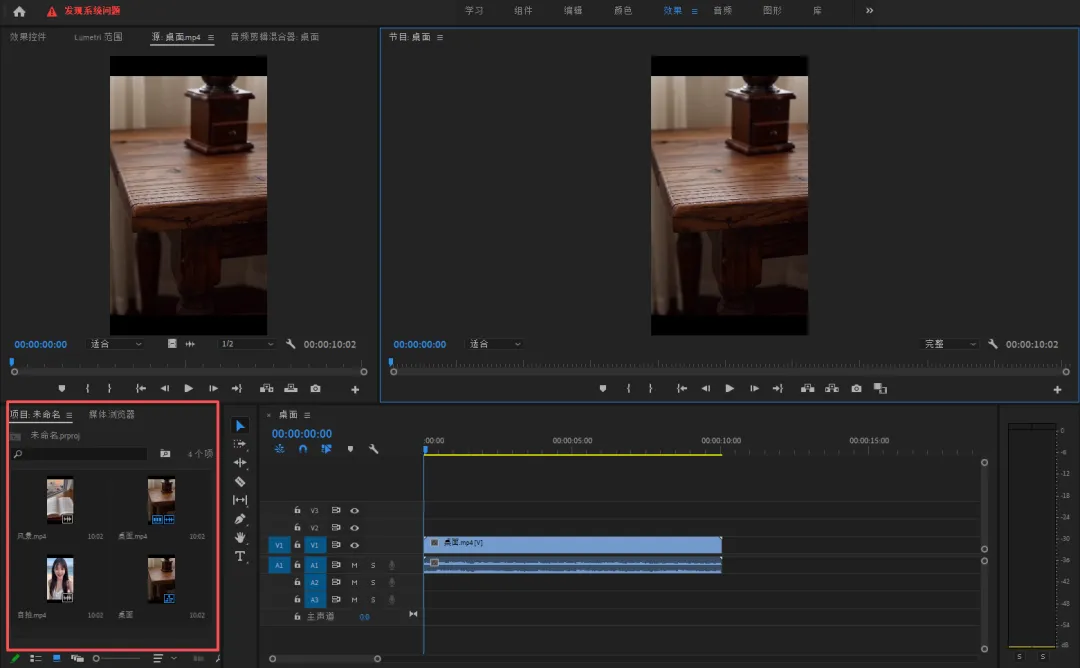Pick the Hand tool
1080x668 pixels.
coord(240,538)
